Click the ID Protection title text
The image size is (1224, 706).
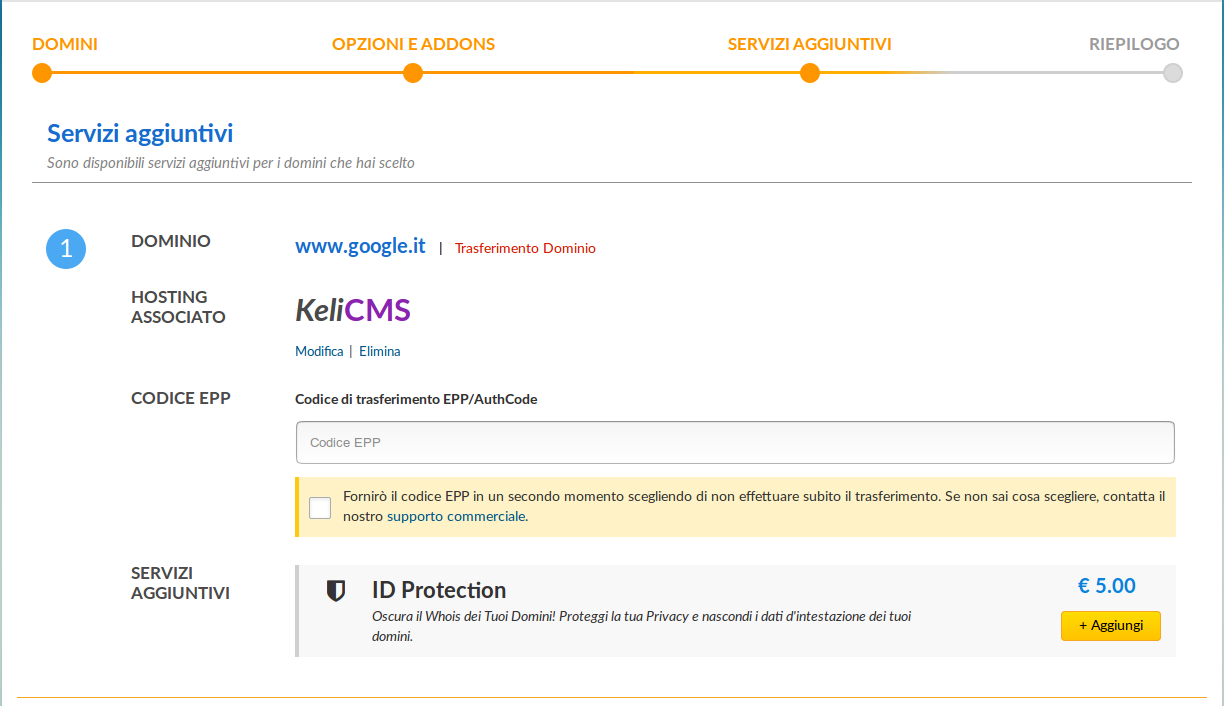coord(439,590)
